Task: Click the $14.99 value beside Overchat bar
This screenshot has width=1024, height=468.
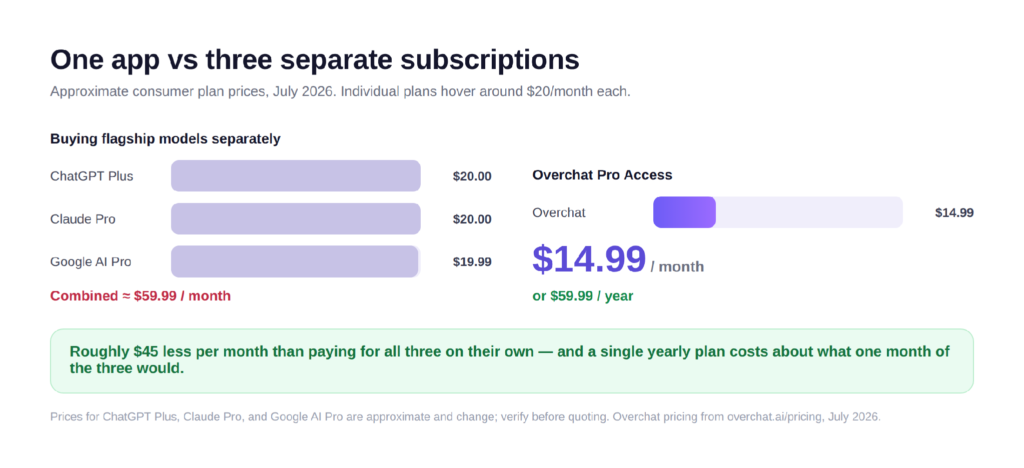Action: [x=954, y=213]
